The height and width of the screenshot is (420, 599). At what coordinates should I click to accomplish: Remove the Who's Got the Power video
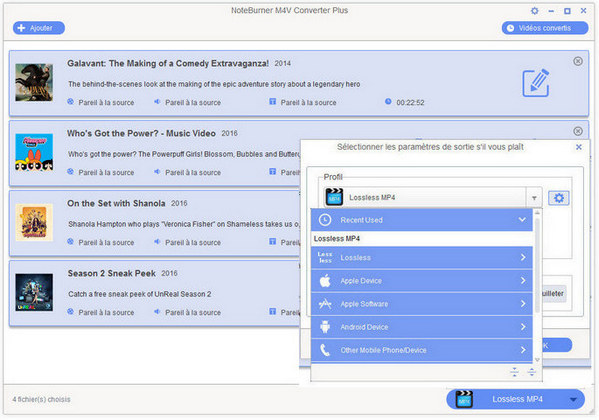578,131
